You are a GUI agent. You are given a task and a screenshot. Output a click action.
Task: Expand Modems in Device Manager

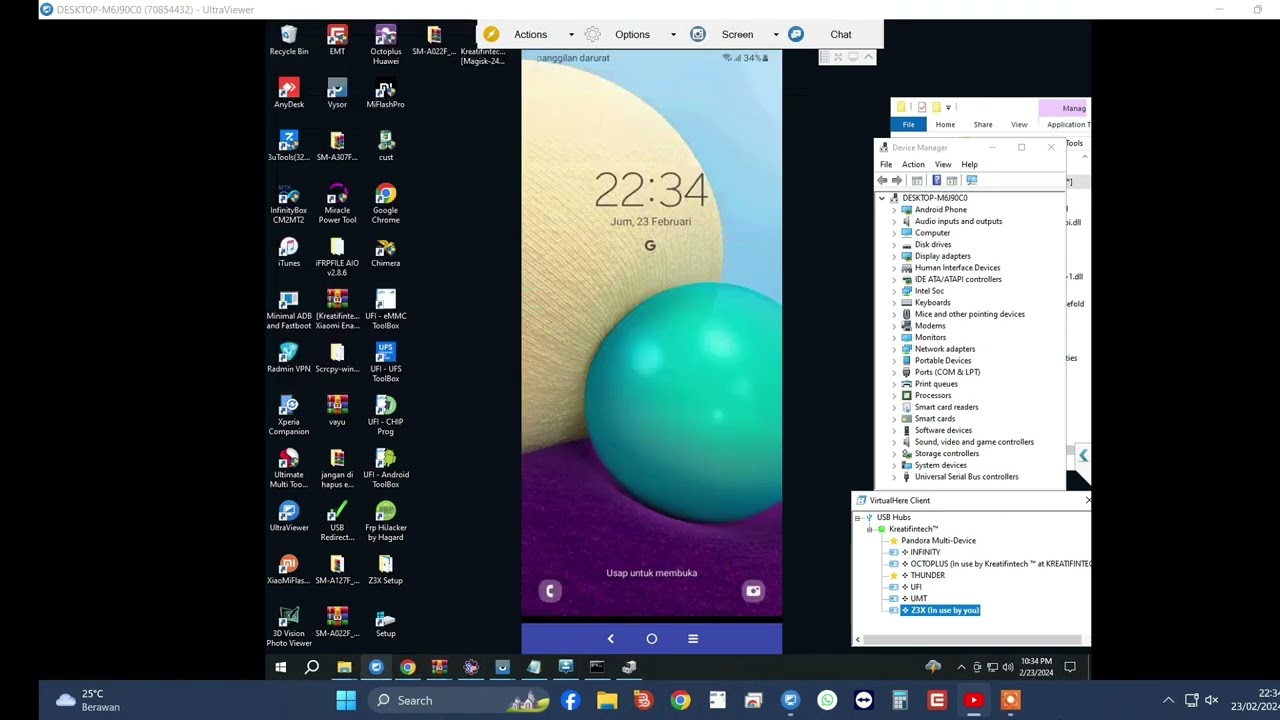click(894, 326)
